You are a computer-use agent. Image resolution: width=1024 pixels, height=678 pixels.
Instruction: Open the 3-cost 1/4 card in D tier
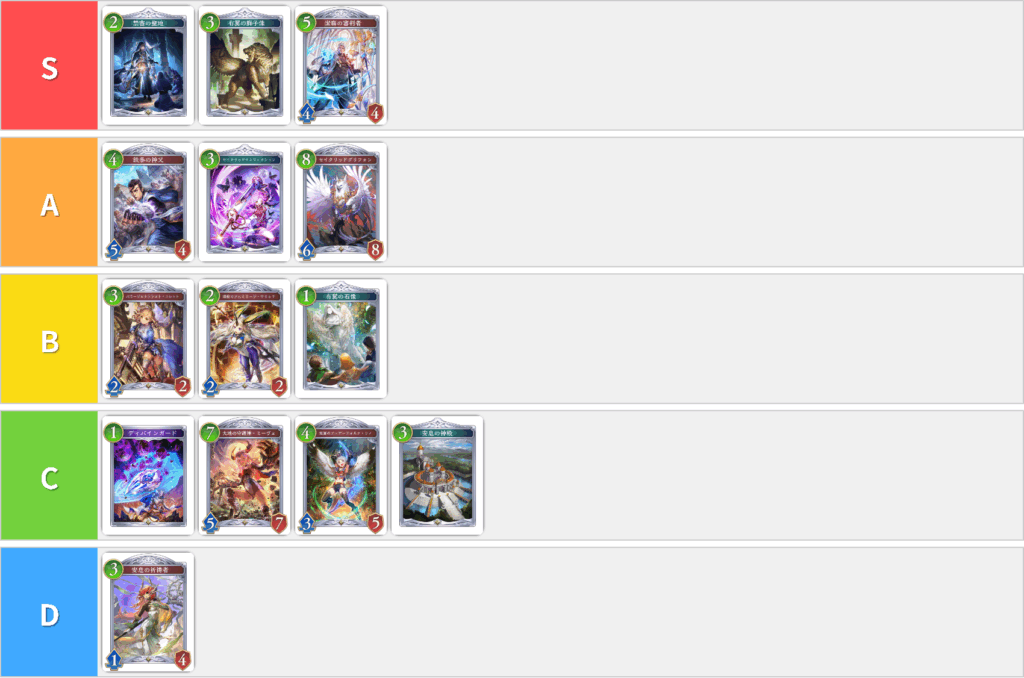148,611
